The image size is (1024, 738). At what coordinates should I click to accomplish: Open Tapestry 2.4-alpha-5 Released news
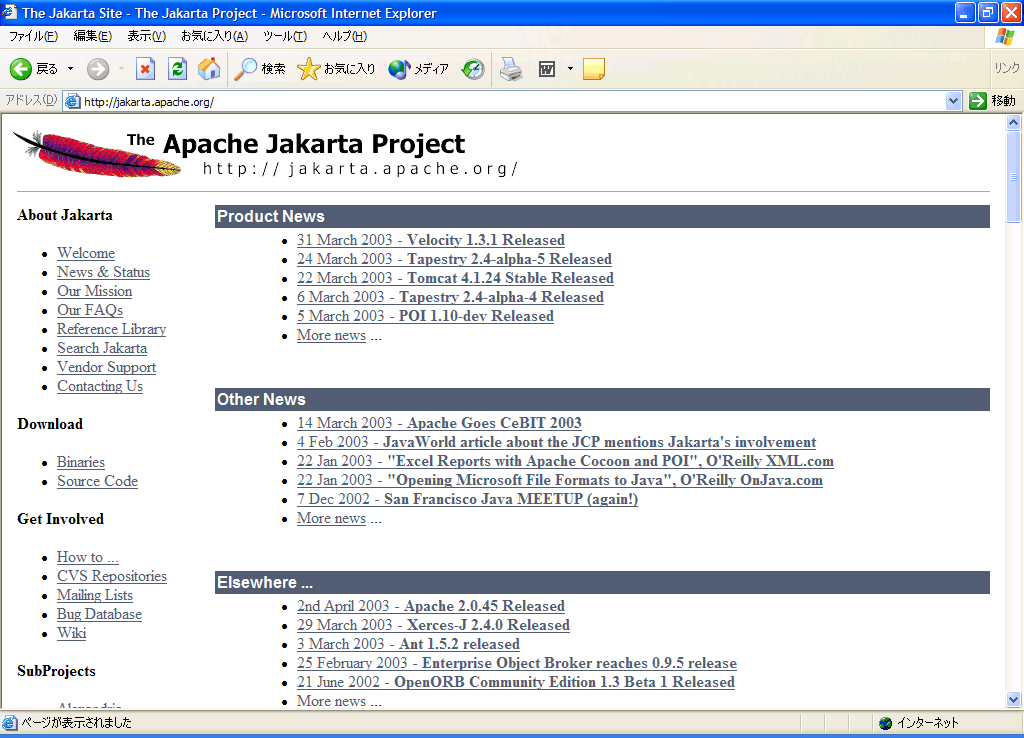click(455, 259)
